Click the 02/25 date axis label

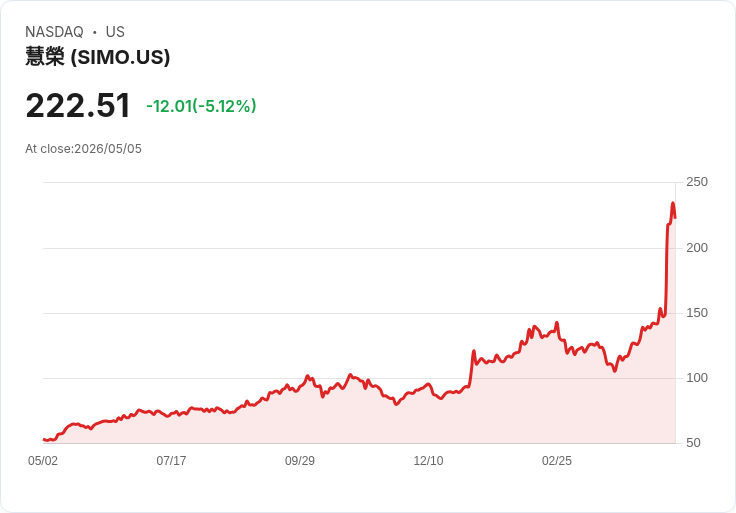click(557, 460)
